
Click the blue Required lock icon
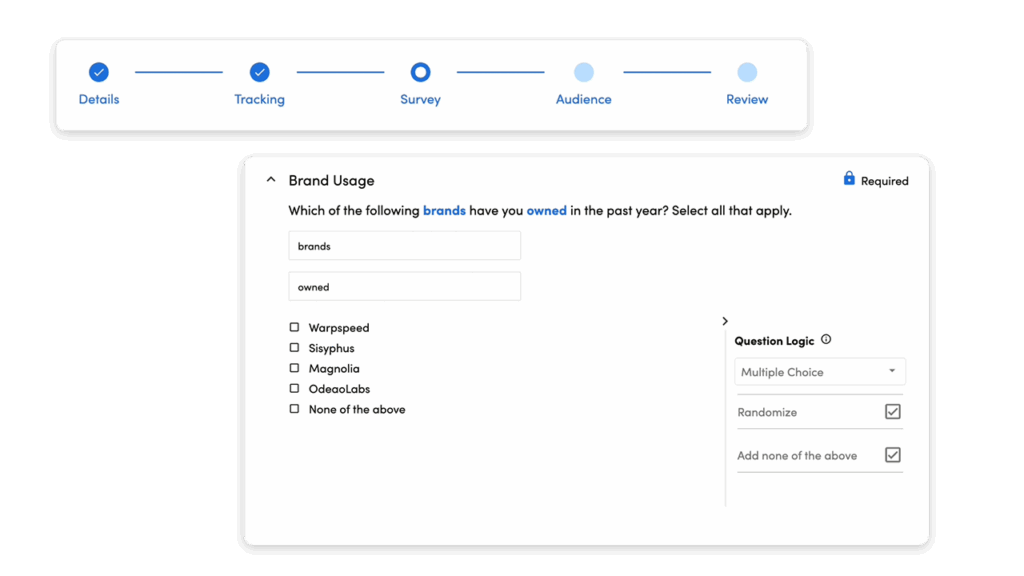tap(849, 178)
